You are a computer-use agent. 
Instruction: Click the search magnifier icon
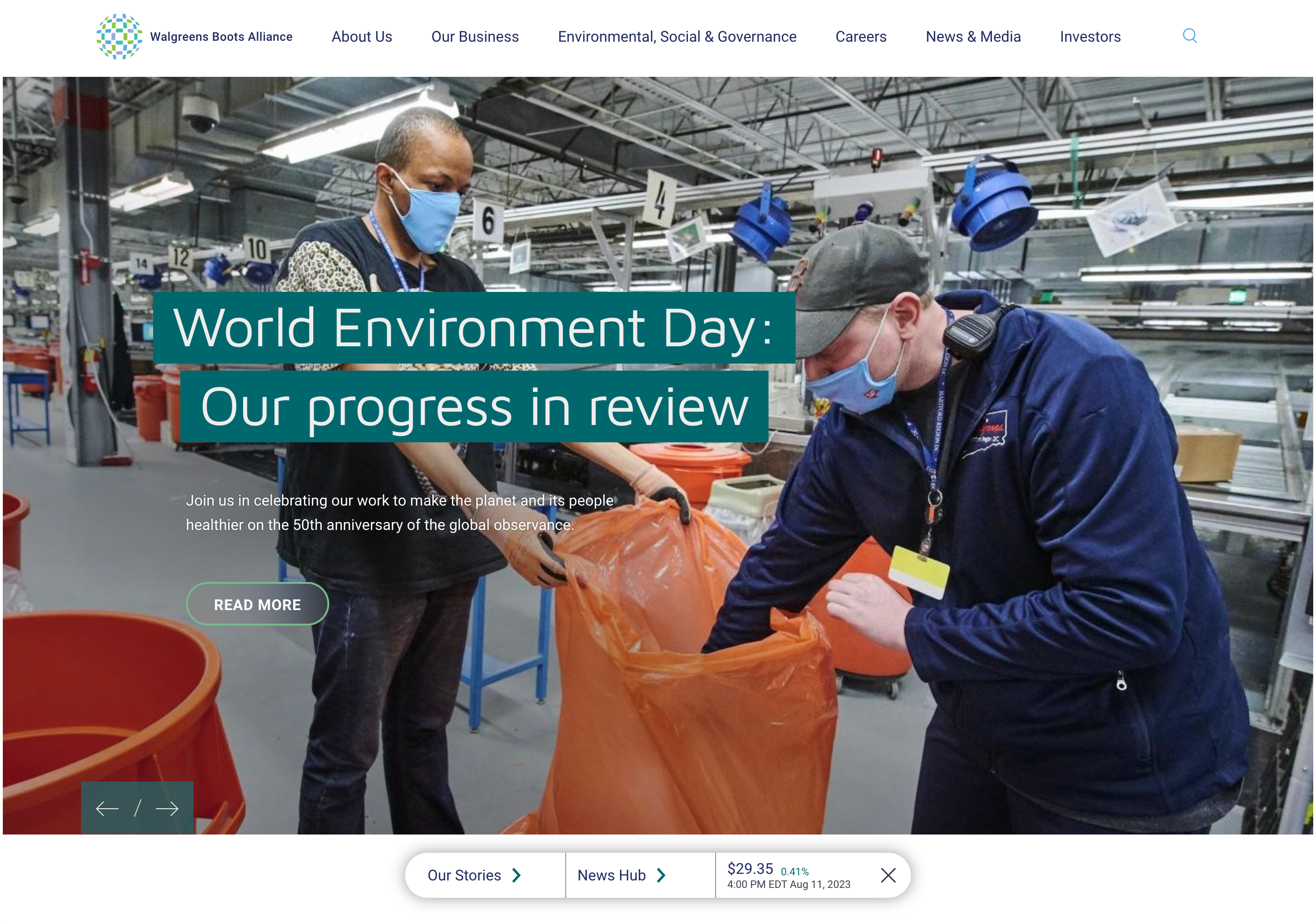tap(1190, 36)
